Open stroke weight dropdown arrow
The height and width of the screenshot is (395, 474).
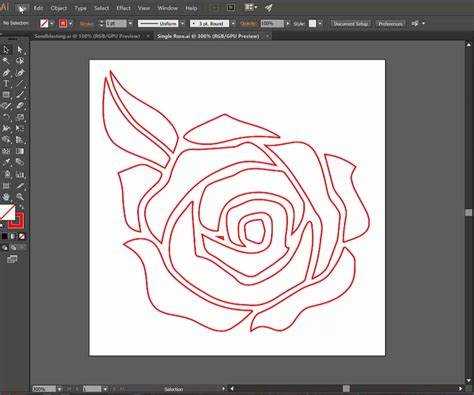(130, 24)
